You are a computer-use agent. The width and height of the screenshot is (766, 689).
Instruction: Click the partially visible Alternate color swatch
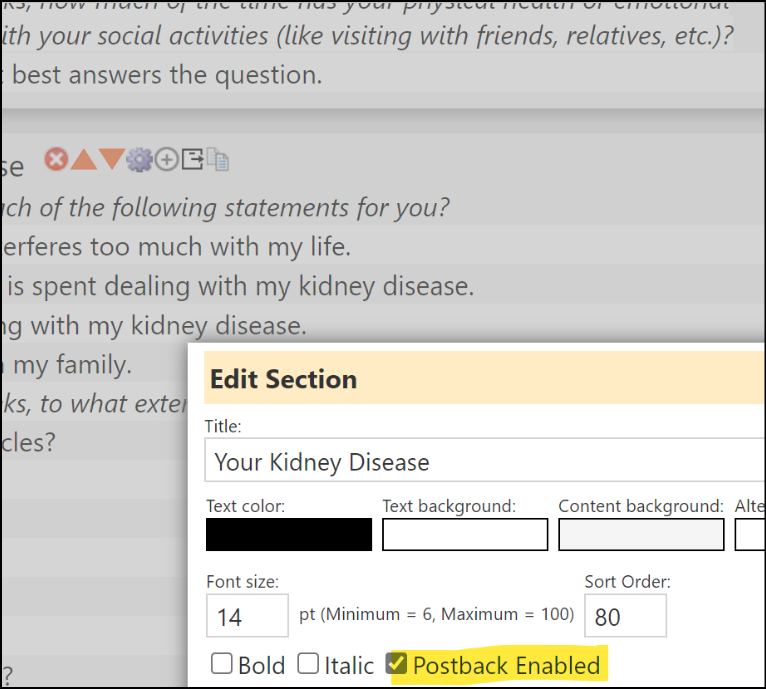coord(750,535)
